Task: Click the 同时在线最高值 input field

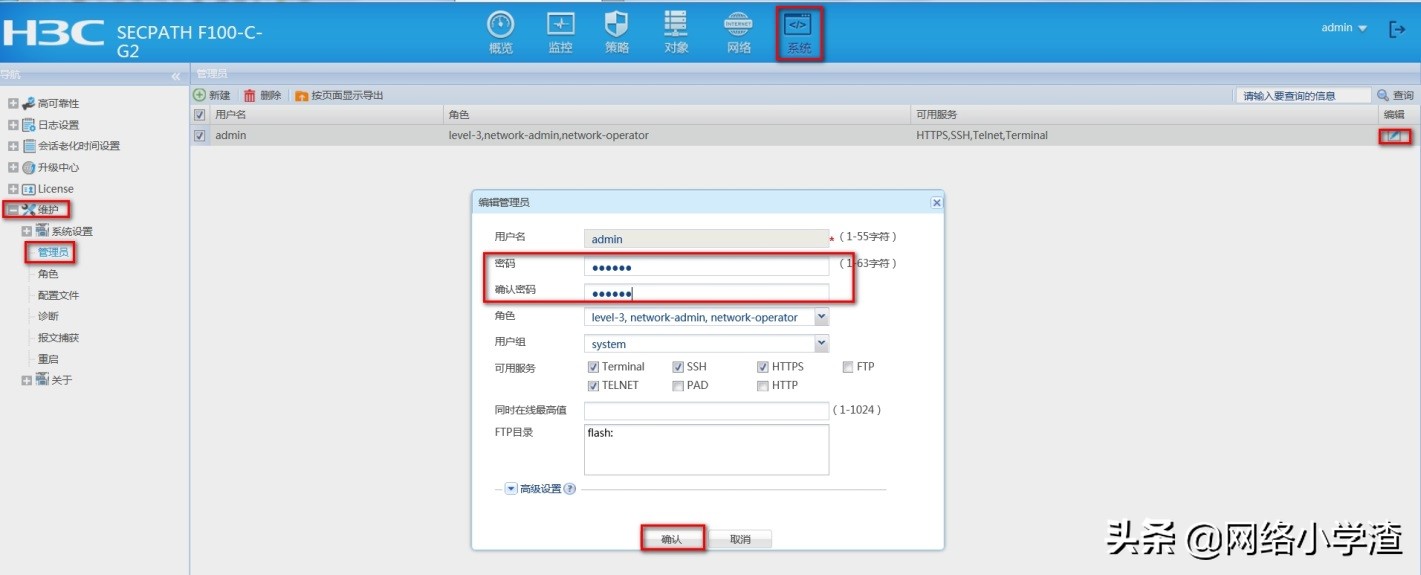Action: pyautogui.click(x=706, y=410)
